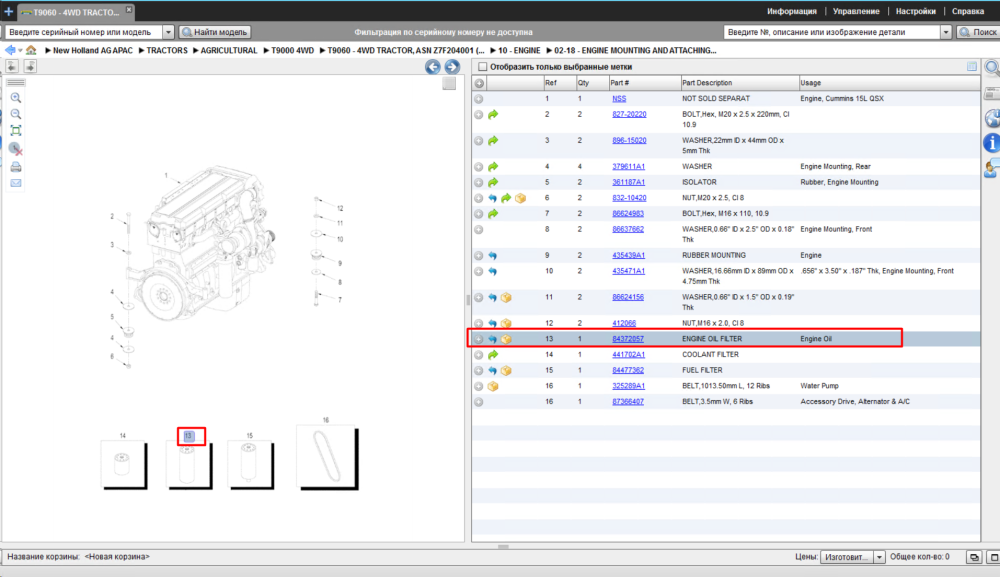Image resolution: width=1000 pixels, height=577 pixels.
Task: Click blue arrow on ENGINE OIL FILTER row
Action: pos(493,339)
